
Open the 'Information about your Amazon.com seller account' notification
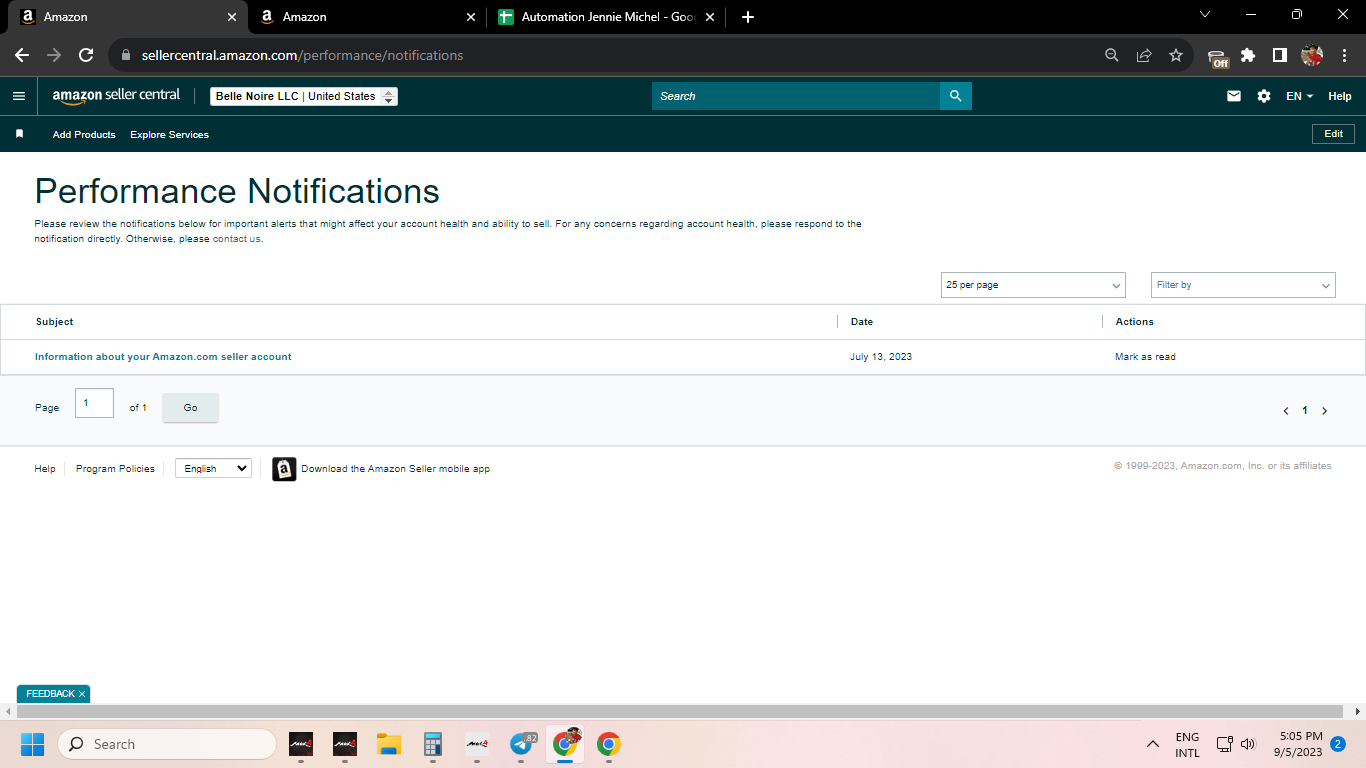(163, 357)
